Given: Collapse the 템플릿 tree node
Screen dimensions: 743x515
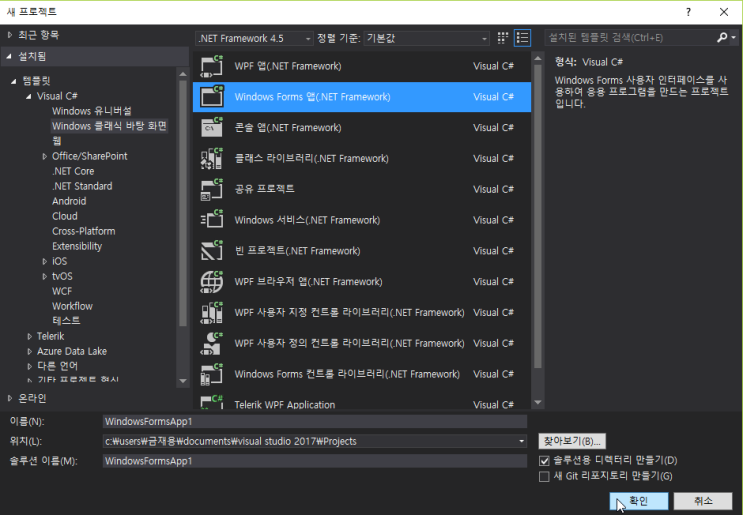Looking at the screenshot, I should (14, 81).
